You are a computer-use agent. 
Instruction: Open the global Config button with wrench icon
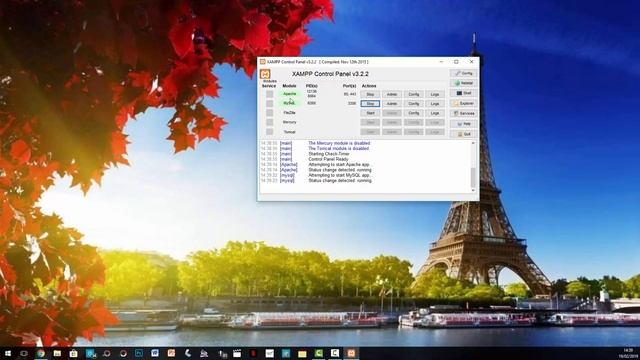point(464,73)
